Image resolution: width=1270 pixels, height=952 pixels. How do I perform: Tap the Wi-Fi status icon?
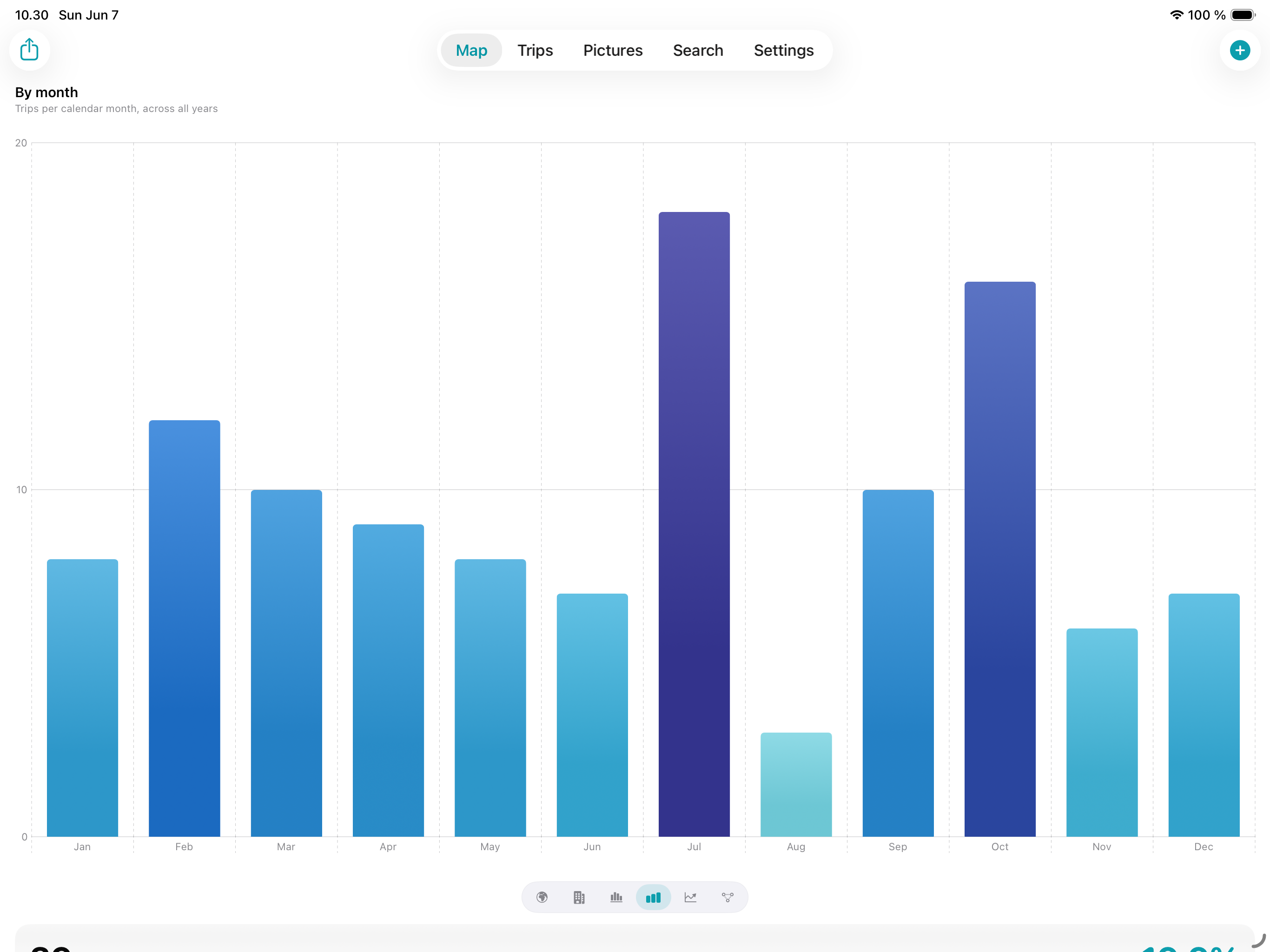(1177, 15)
